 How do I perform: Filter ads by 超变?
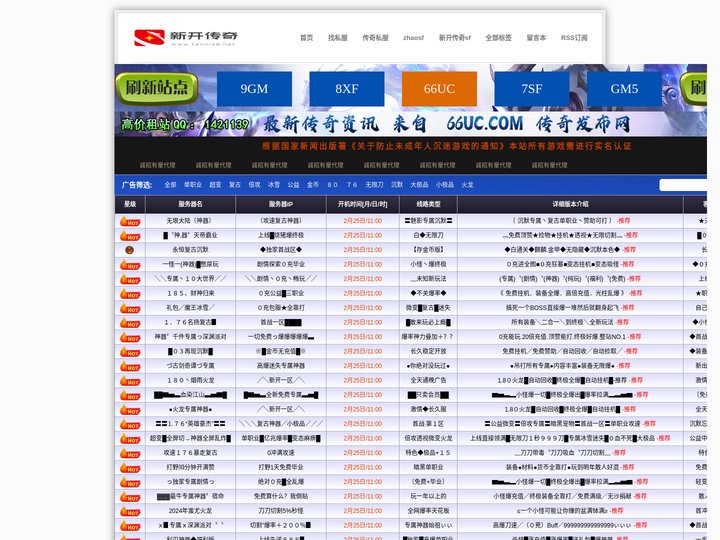215,185
